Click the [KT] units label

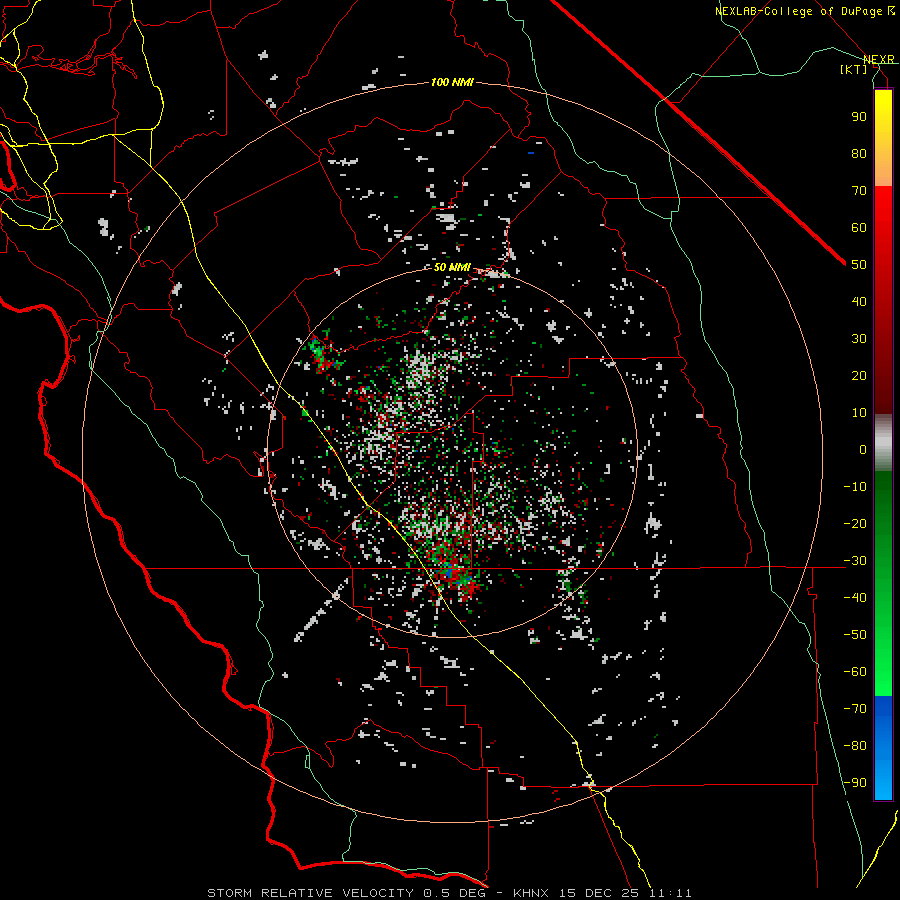[854, 69]
